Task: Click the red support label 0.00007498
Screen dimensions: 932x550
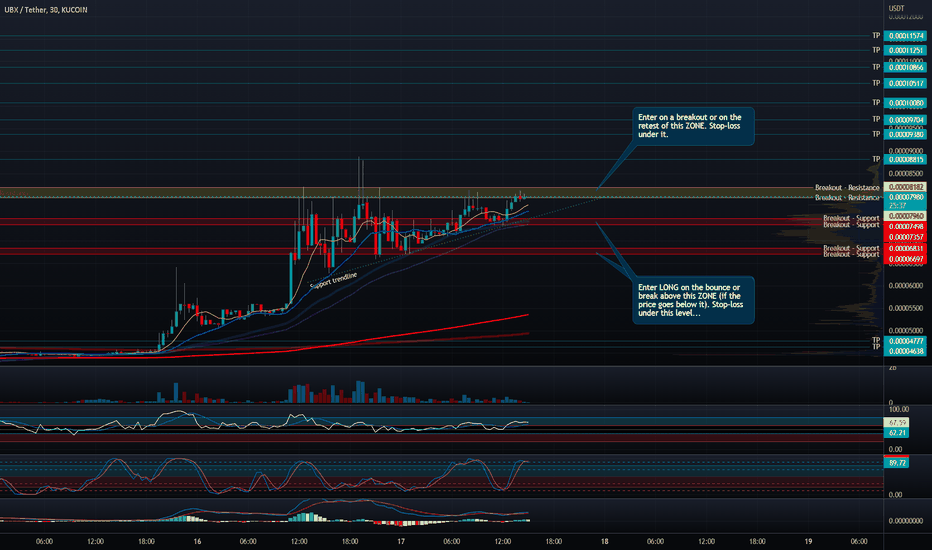Action: (x=905, y=227)
